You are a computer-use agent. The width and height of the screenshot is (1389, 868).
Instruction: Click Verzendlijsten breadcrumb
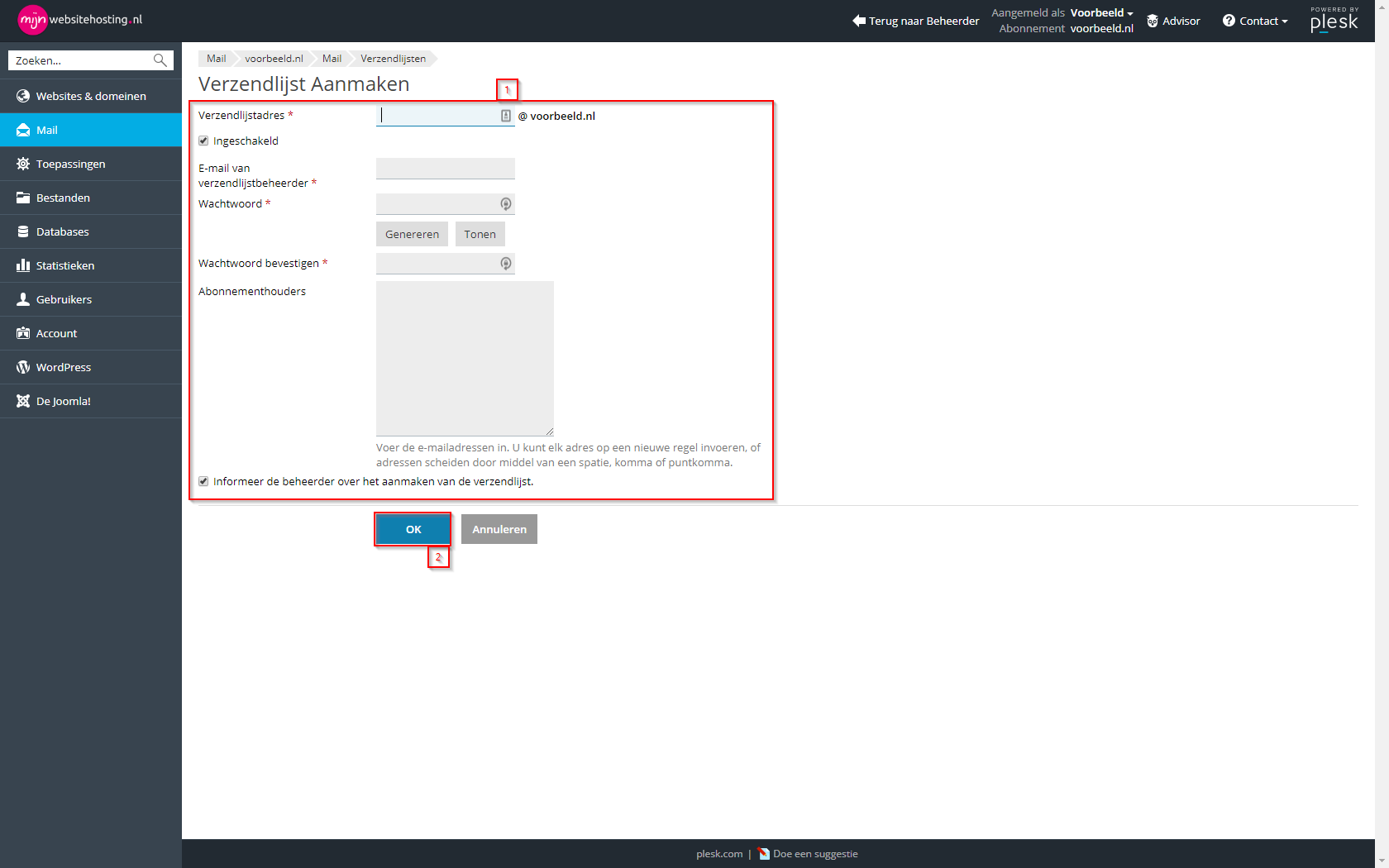(393, 59)
